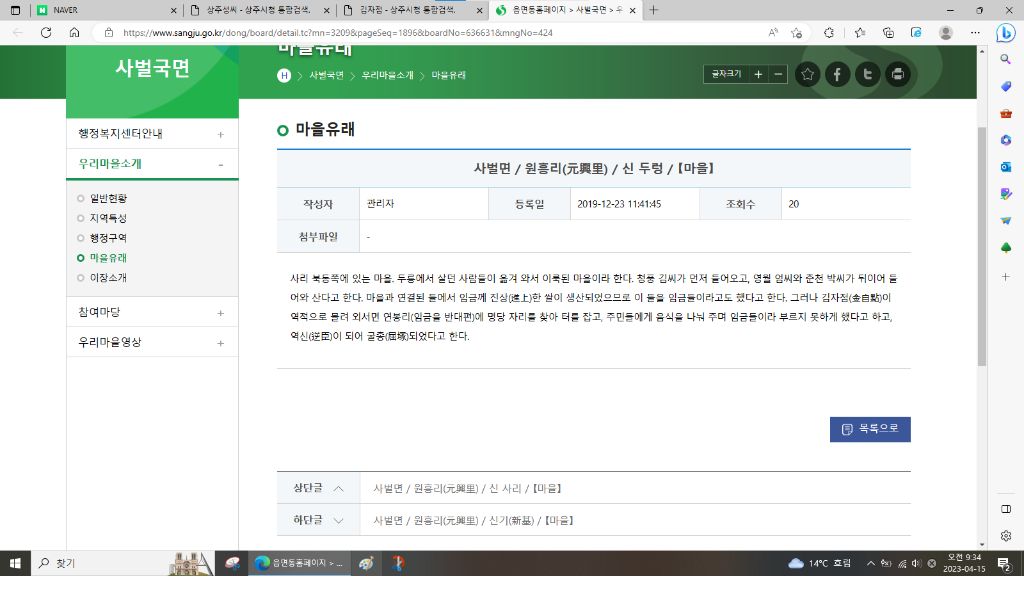Viewport: 1024px width, 603px height.
Task: Expand 행정복지센터안내 menu
Action: (x=221, y=135)
